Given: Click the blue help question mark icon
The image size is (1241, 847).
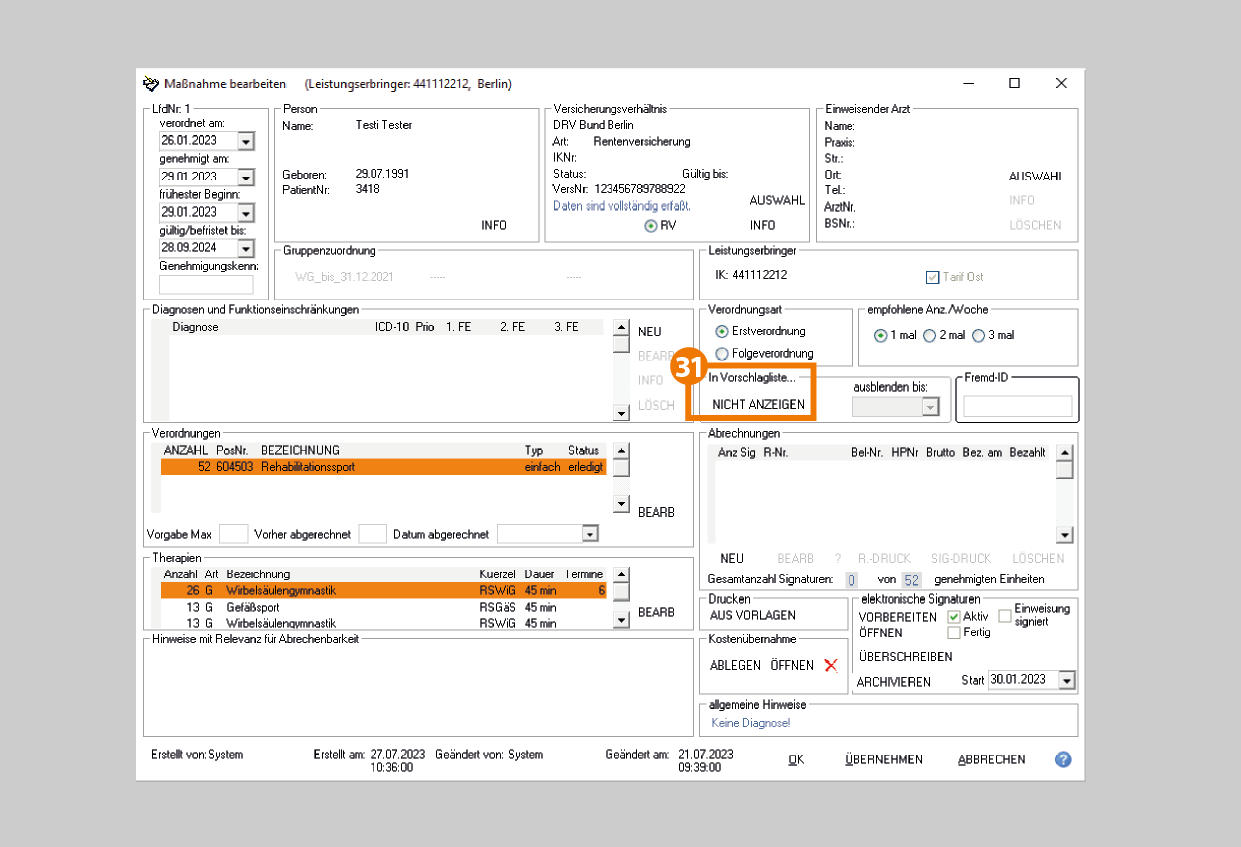Looking at the screenshot, I should coord(1063,759).
